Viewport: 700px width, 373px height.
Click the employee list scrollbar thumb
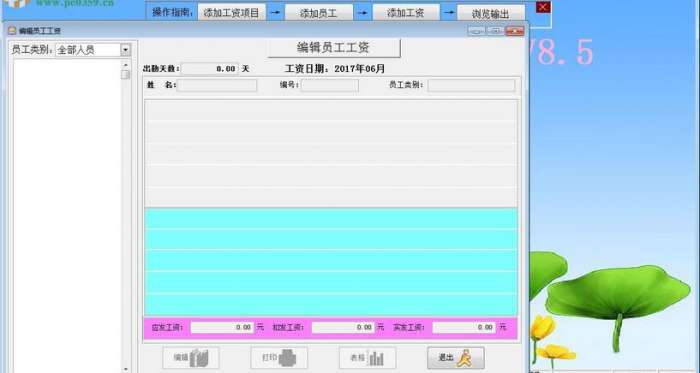tap(125, 75)
